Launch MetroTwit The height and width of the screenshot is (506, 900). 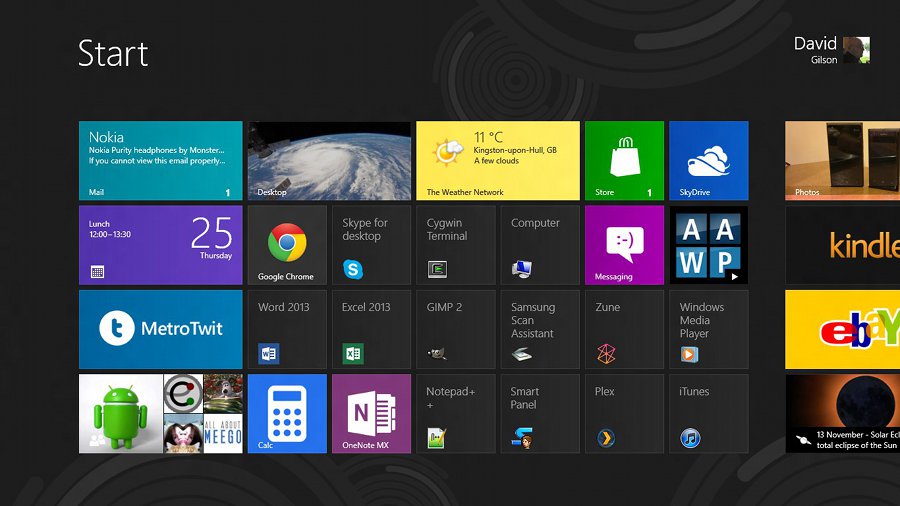pyautogui.click(x=161, y=329)
